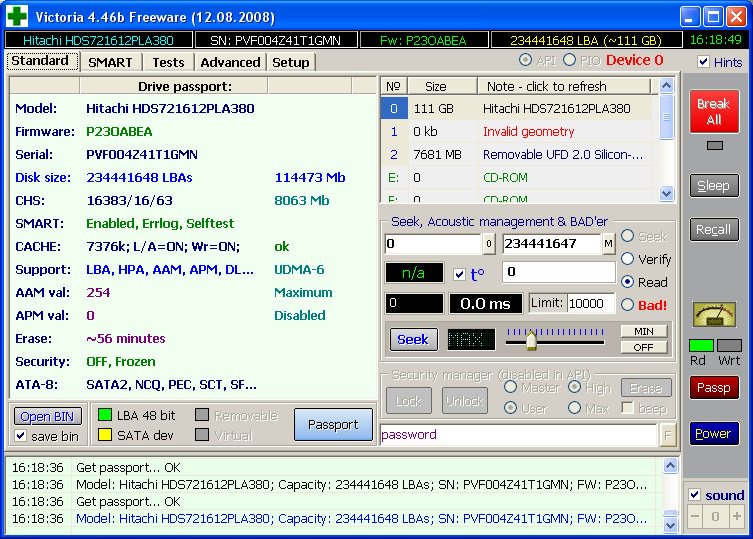Click the 0.0 ms seek time display
The image size is (753, 539).
pyautogui.click(x=485, y=304)
